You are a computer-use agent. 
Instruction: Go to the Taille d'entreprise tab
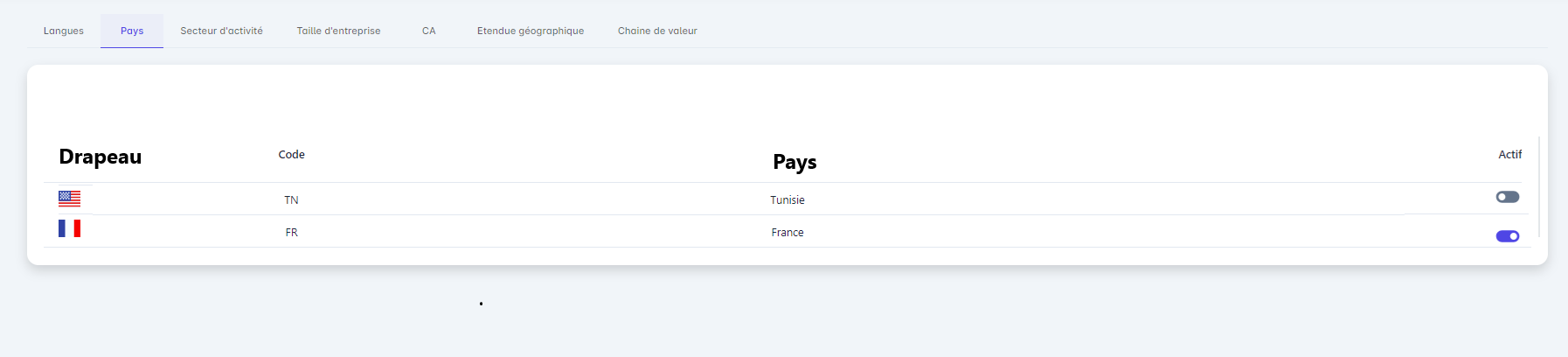coord(338,31)
